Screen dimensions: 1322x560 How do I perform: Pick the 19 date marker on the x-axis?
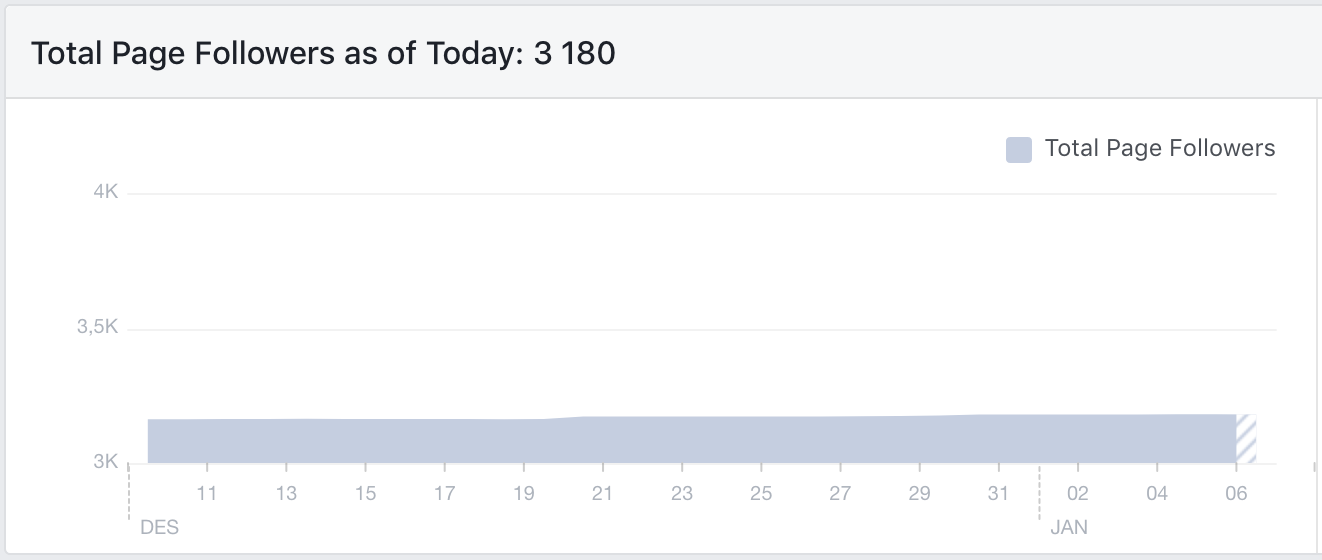[x=523, y=493]
